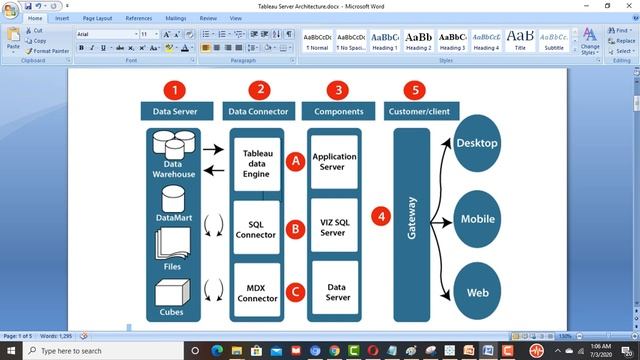Redo action in Quick Access Toolbar
640x360 pixels.
[54, 6]
